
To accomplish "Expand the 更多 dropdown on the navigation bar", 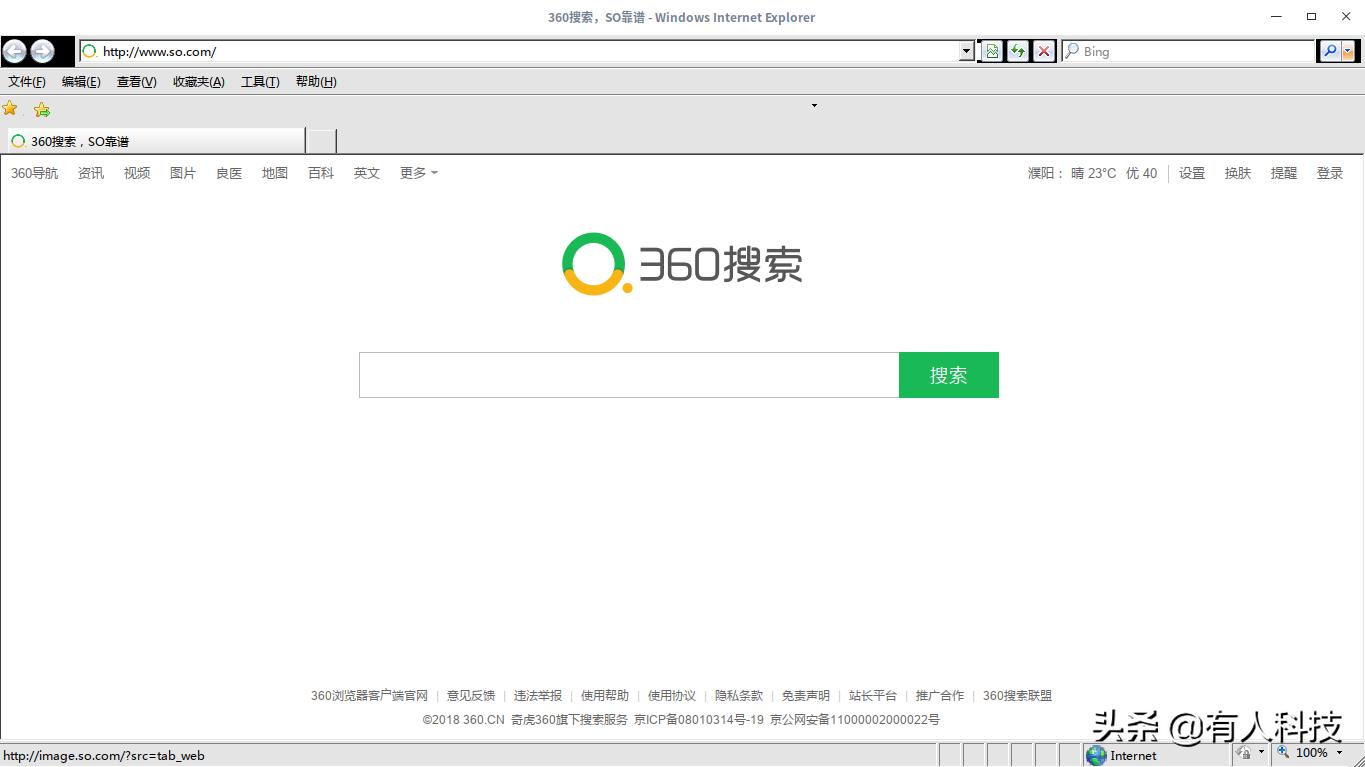I will [x=418, y=172].
